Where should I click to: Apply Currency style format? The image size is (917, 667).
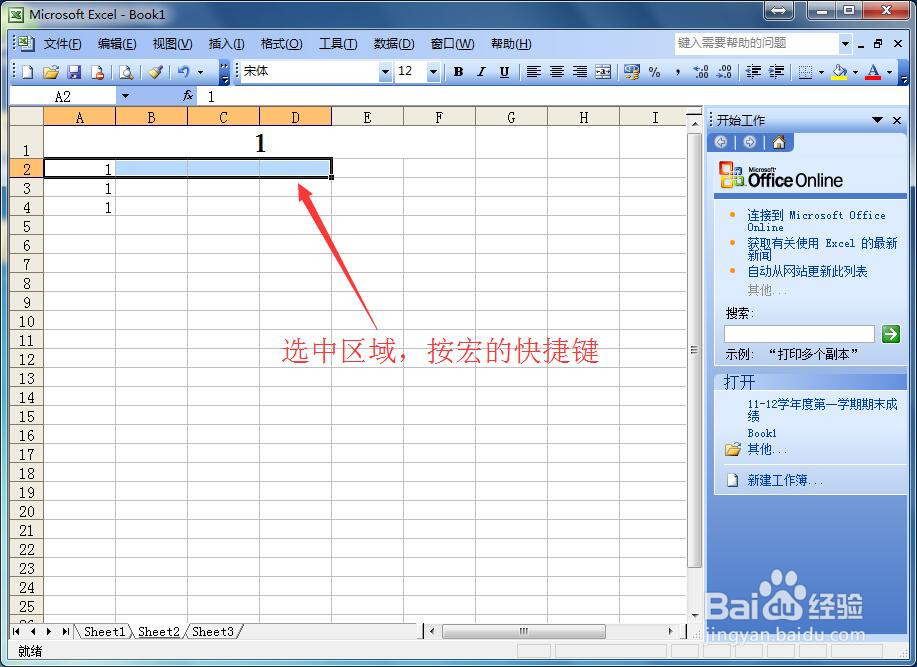tap(632, 71)
